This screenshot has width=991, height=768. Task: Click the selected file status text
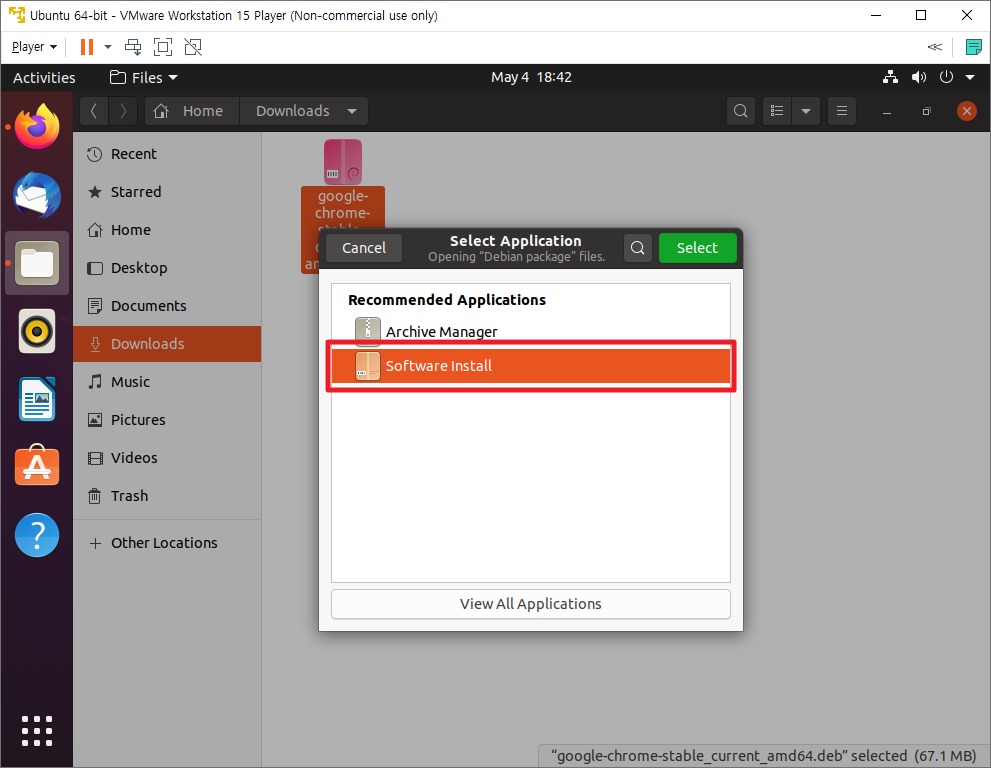point(763,755)
